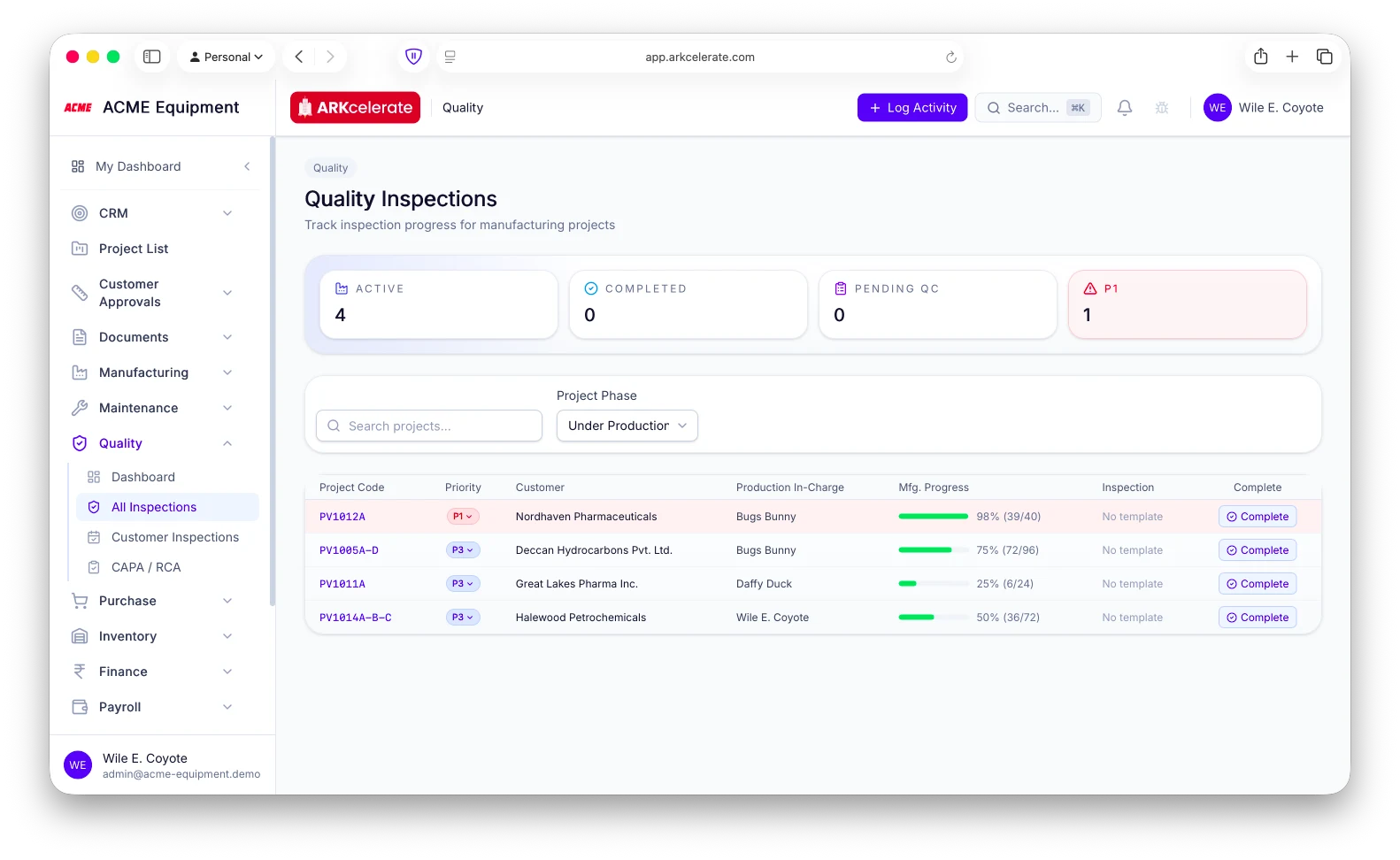Viewport: 1400px width, 860px height.
Task: Click the Safari share icon
Action: [x=1260, y=57]
